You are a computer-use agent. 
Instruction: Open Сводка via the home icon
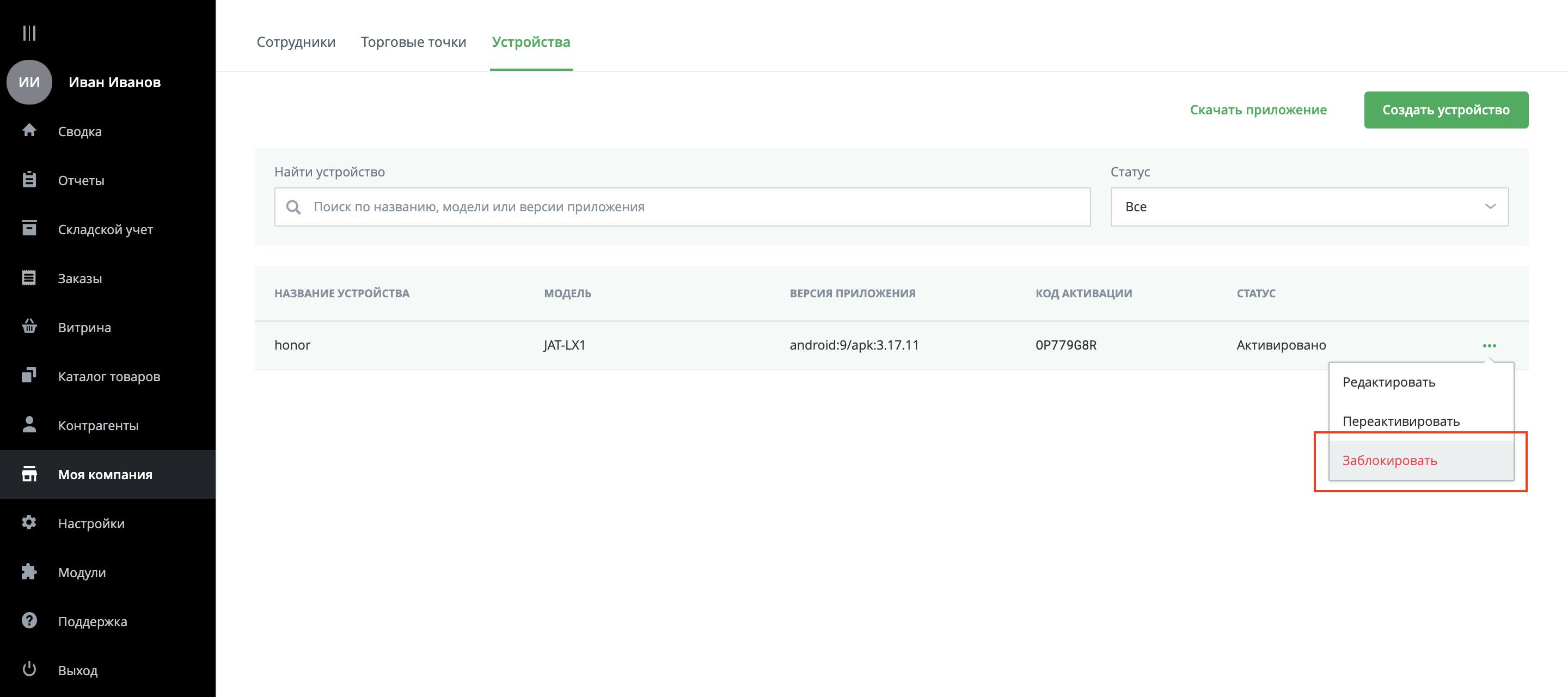pos(29,130)
